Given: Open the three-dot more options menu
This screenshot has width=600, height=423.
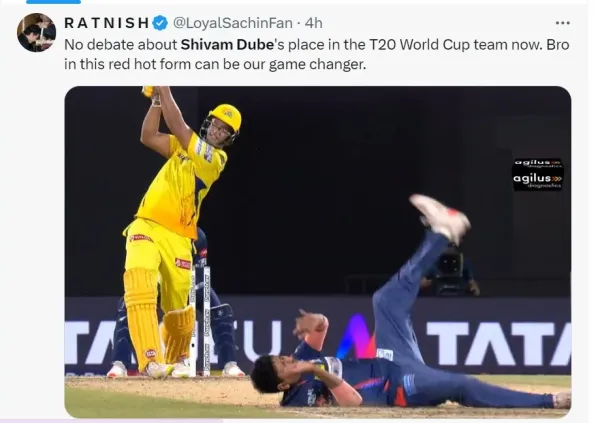Looking at the screenshot, I should pyautogui.click(x=562, y=23).
